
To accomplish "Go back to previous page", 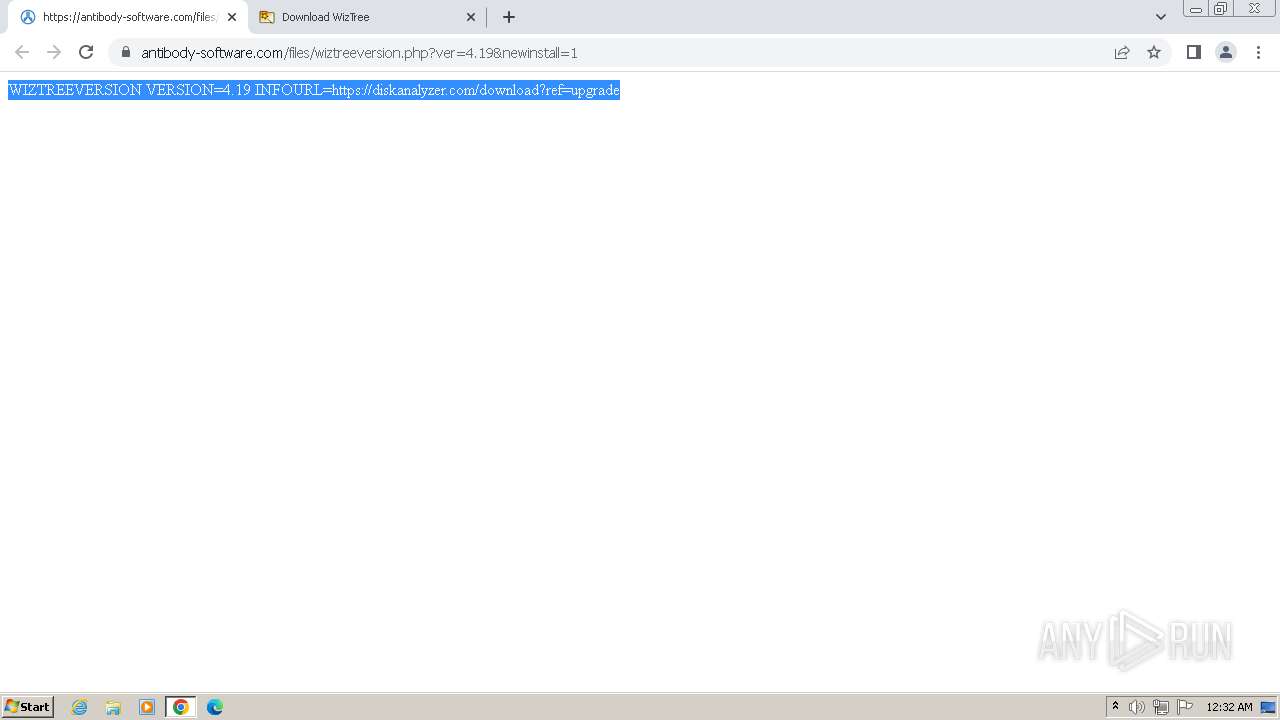I will tap(22, 52).
